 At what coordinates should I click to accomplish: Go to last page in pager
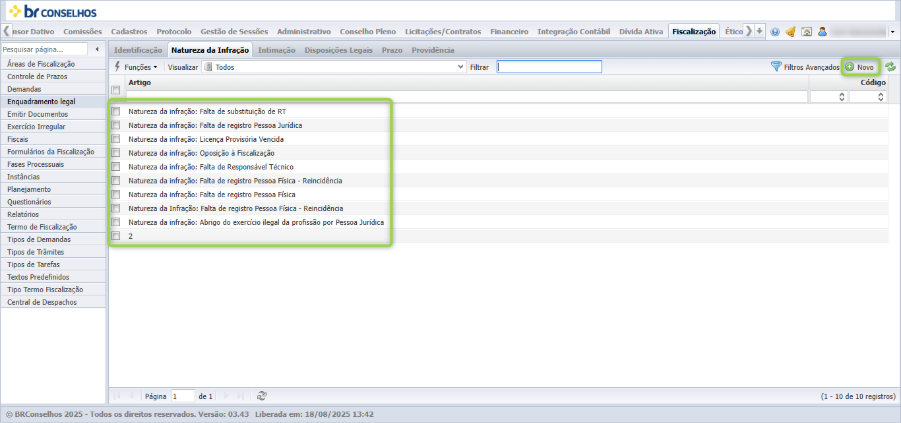click(240, 396)
